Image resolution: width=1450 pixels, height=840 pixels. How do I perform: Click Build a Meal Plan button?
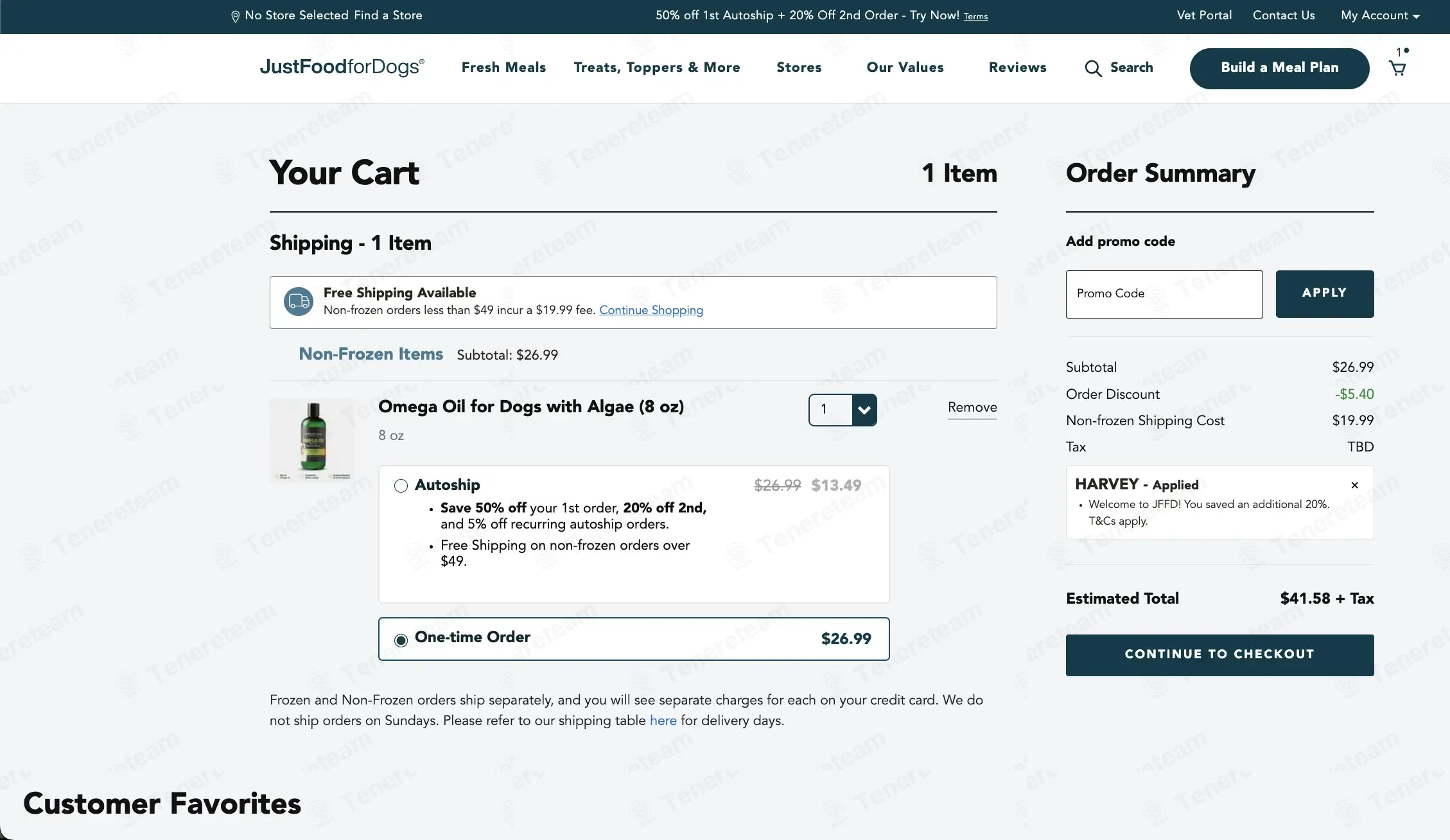point(1279,68)
